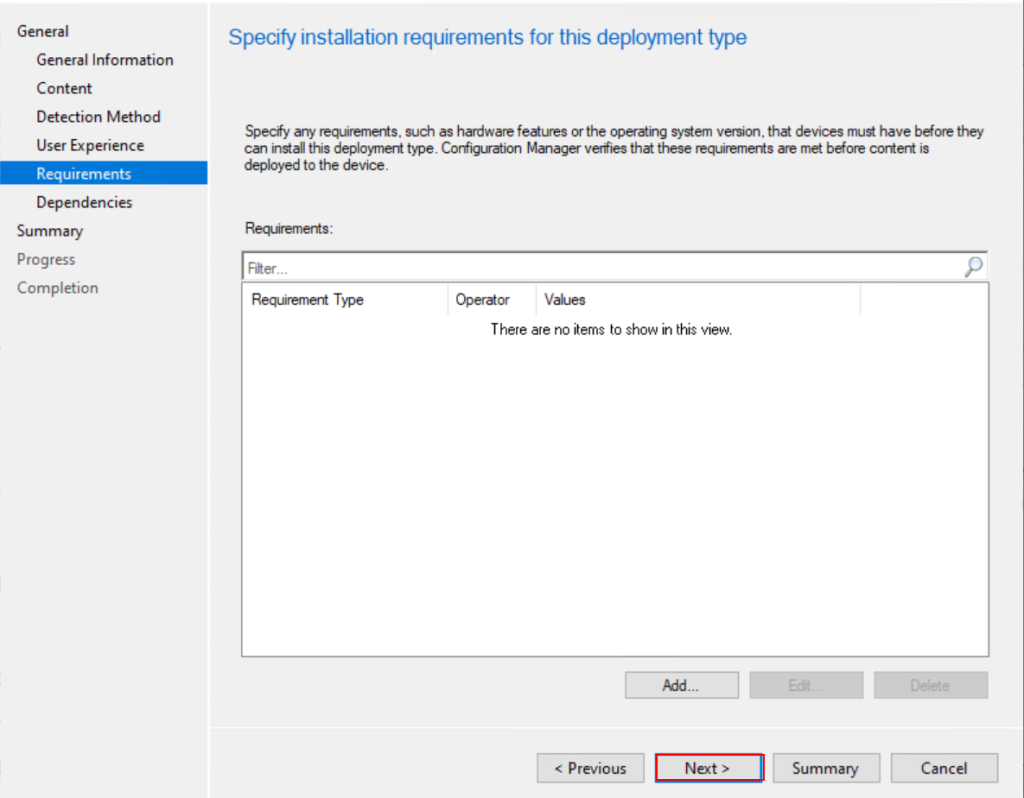
Task: Go back with the Previous button
Action: coord(590,768)
